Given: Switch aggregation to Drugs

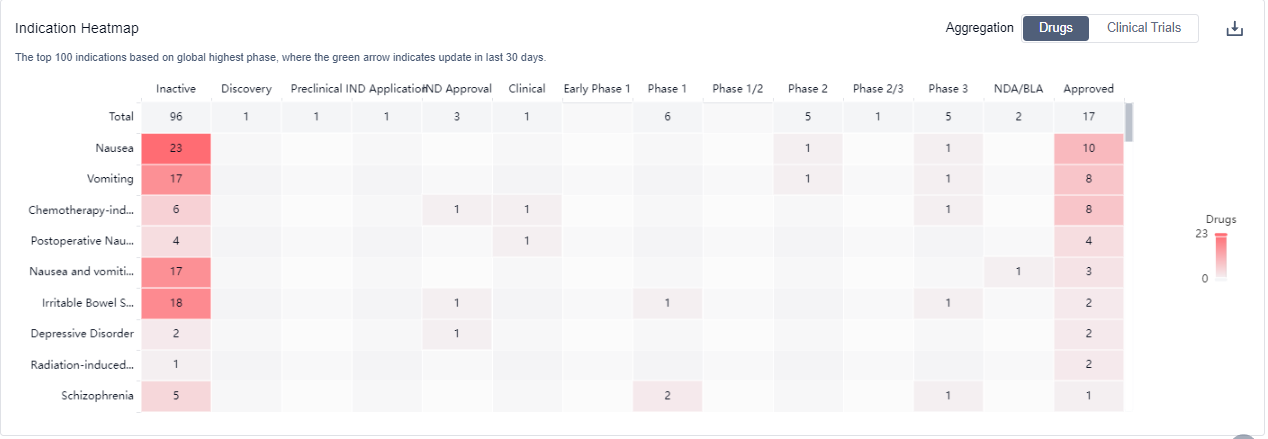Looking at the screenshot, I should coord(1056,28).
